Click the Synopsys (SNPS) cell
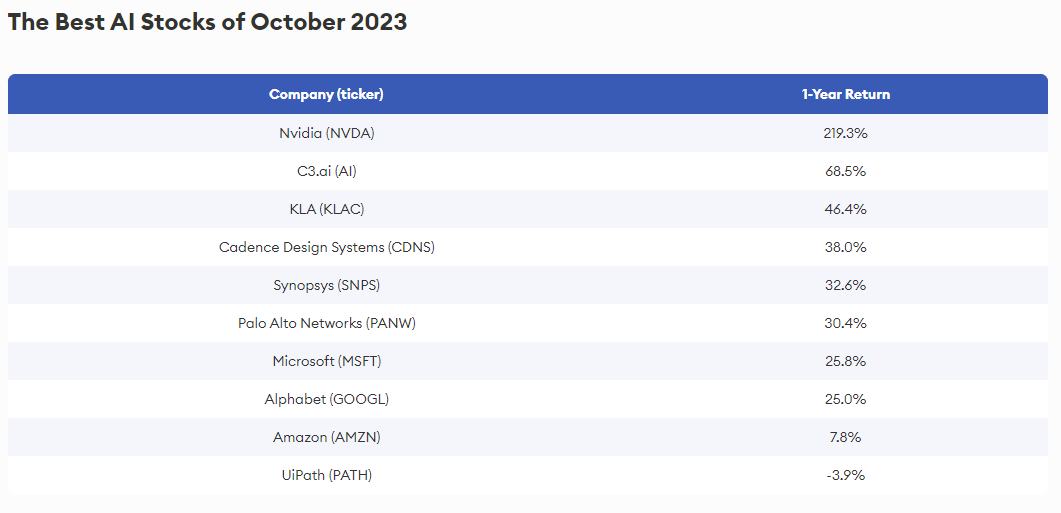The width and height of the screenshot is (1061, 513). [327, 285]
